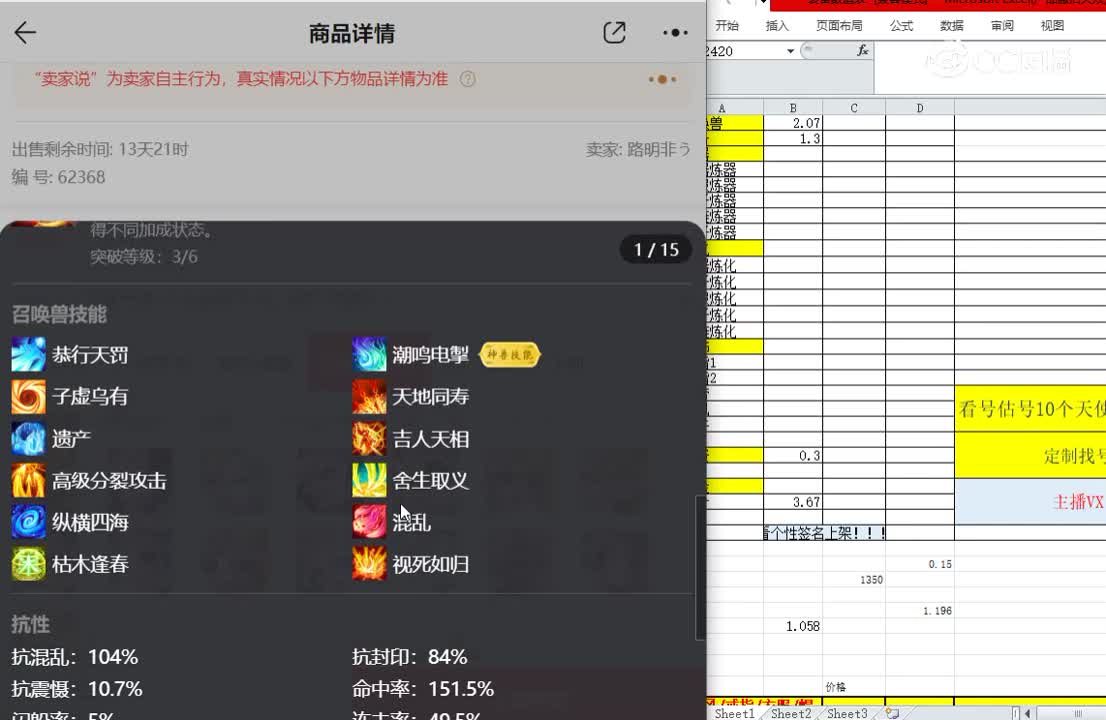Select the 子虚乌有 skill icon
The width and height of the screenshot is (1106, 720).
(x=28, y=396)
